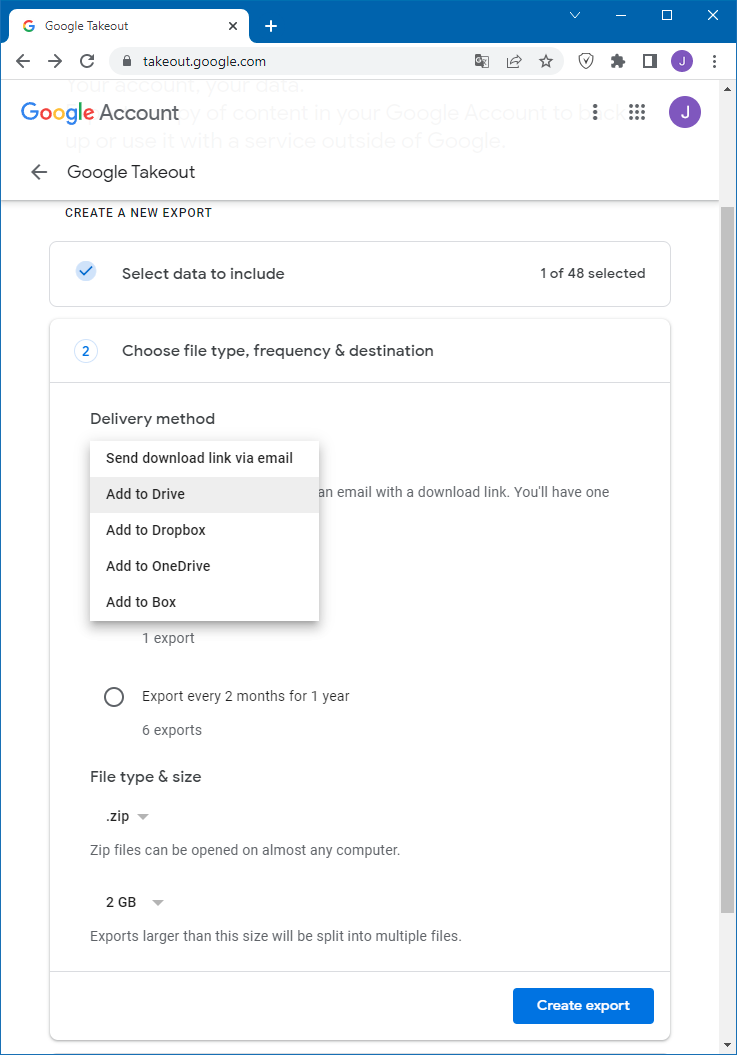Minimize the browser window
The width and height of the screenshot is (737, 1055).
pos(621,15)
